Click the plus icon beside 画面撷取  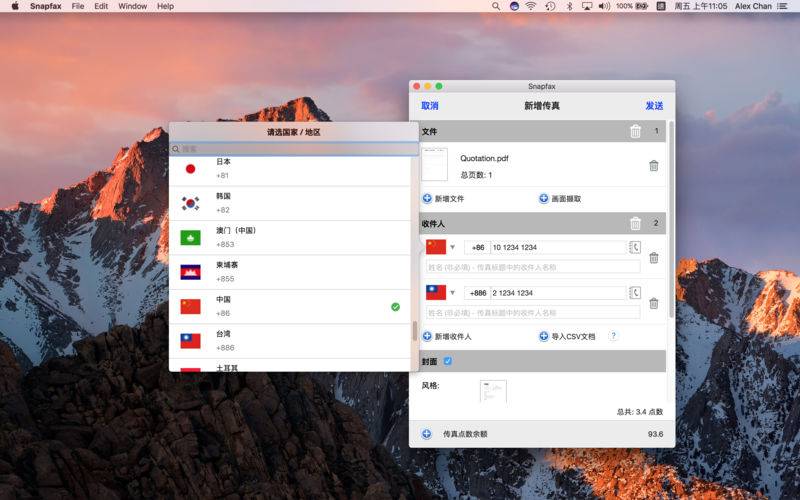click(x=544, y=198)
